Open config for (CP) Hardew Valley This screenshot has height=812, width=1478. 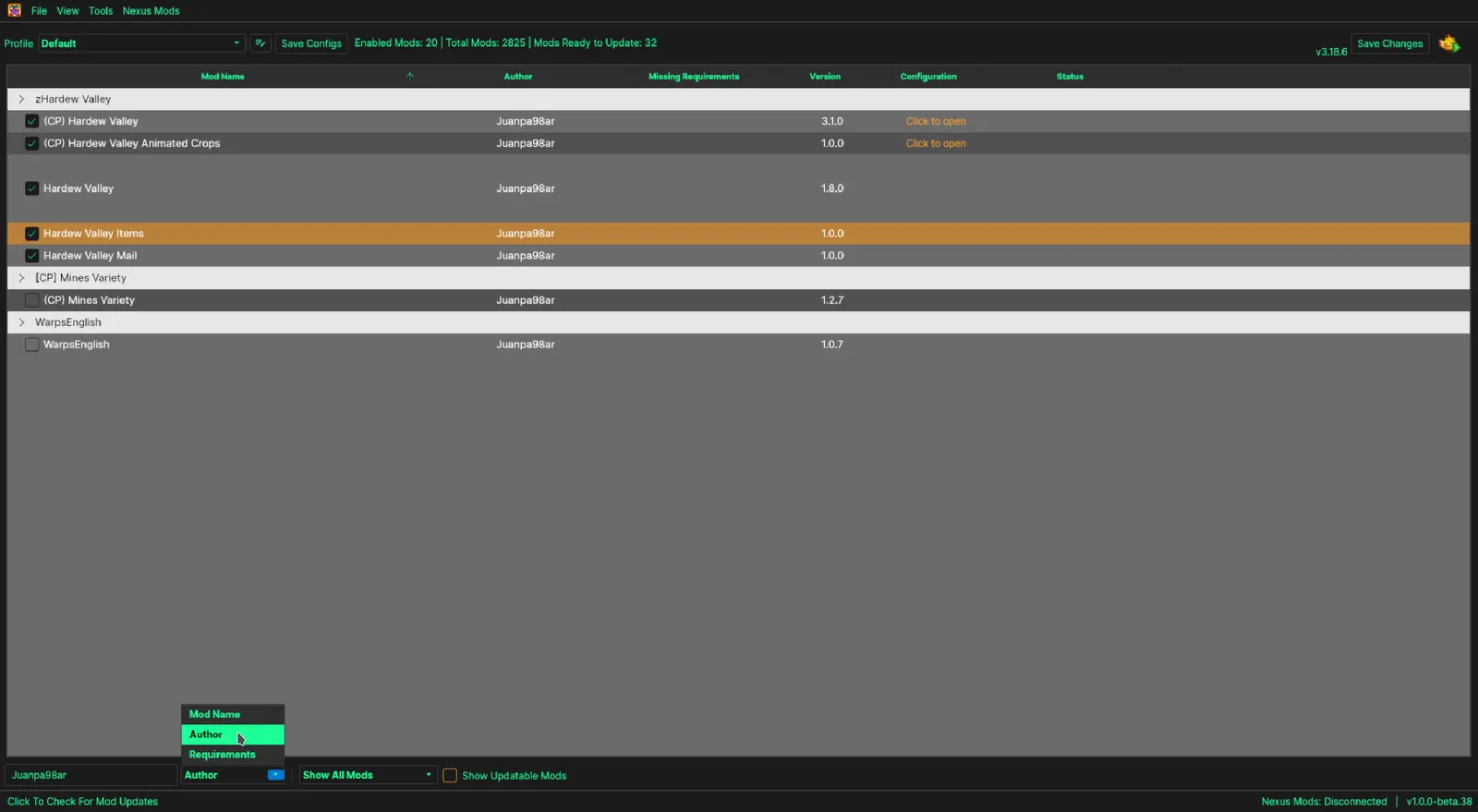point(935,121)
